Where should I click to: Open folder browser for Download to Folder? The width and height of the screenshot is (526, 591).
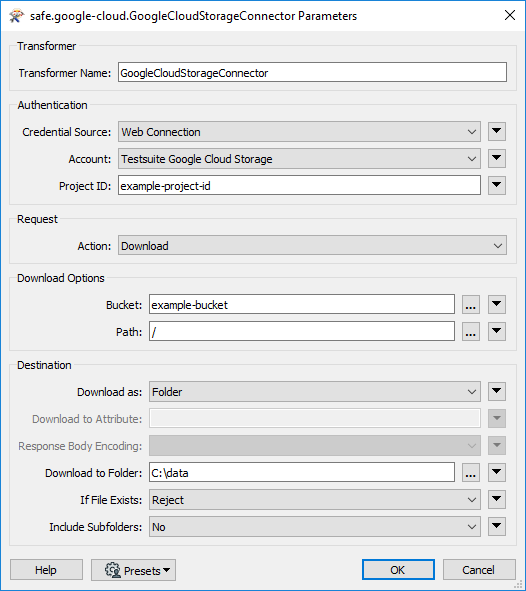coord(471,473)
